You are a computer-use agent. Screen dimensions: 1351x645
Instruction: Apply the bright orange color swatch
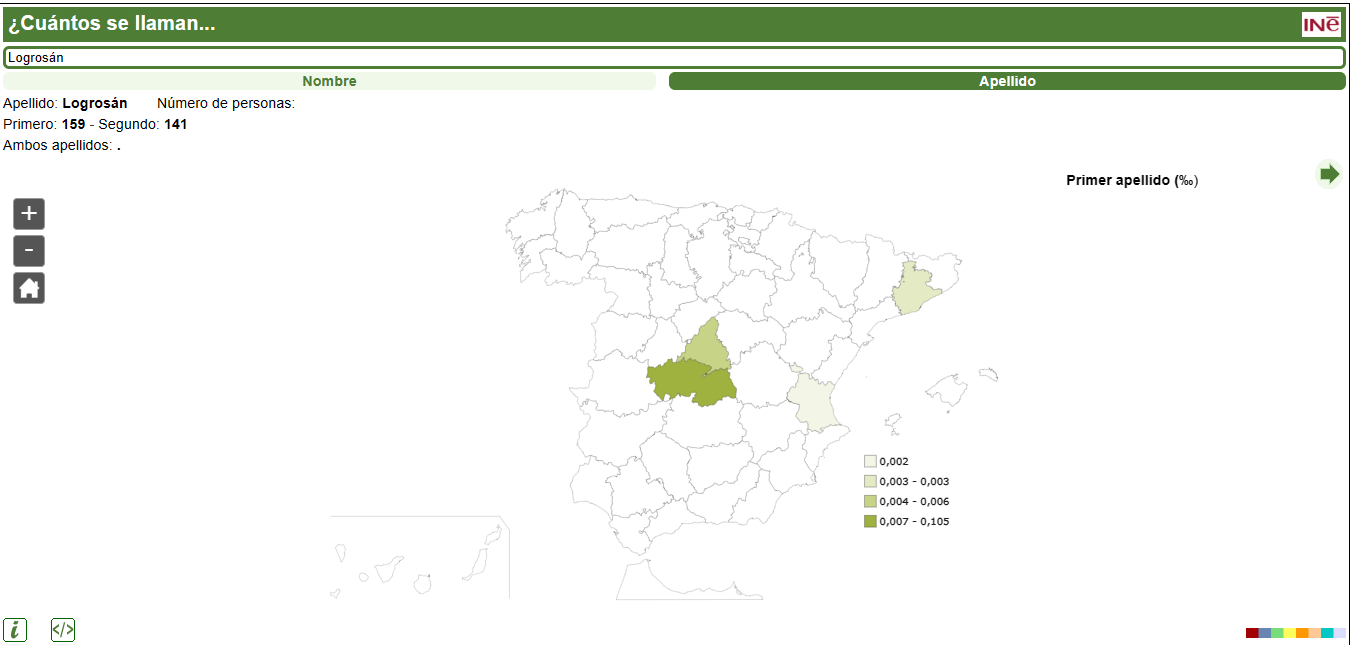(x=1302, y=633)
